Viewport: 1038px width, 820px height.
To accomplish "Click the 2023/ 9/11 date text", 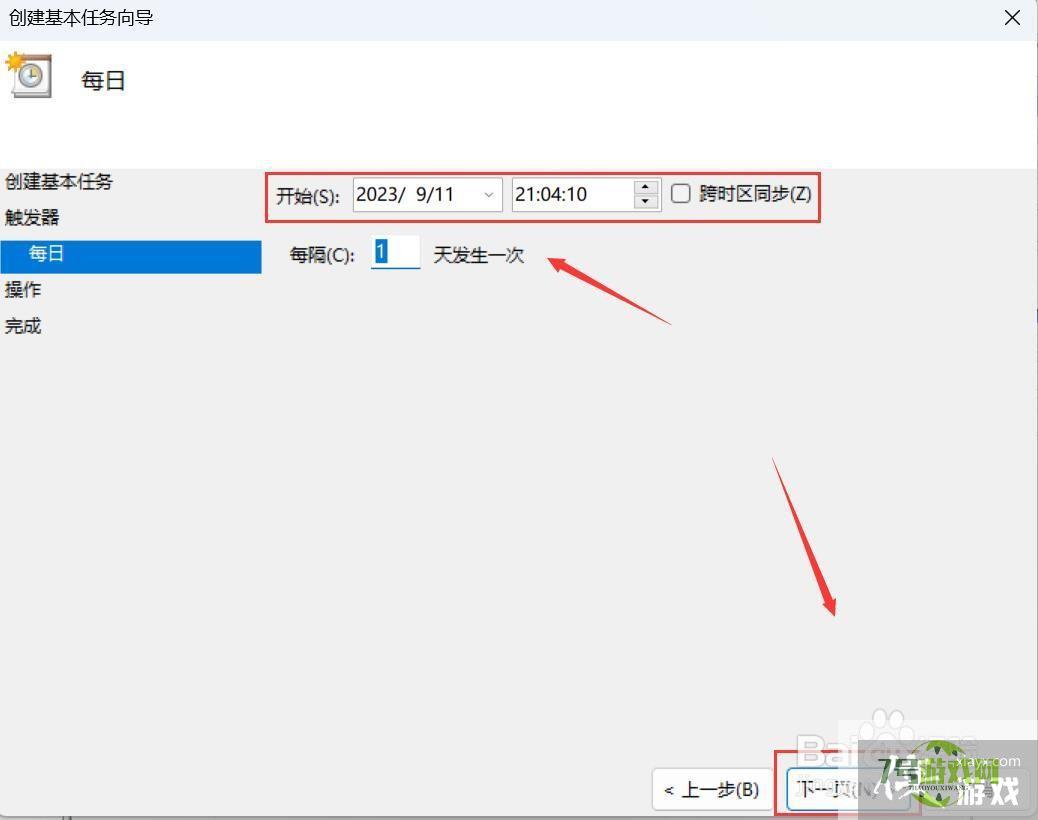I will (x=405, y=195).
